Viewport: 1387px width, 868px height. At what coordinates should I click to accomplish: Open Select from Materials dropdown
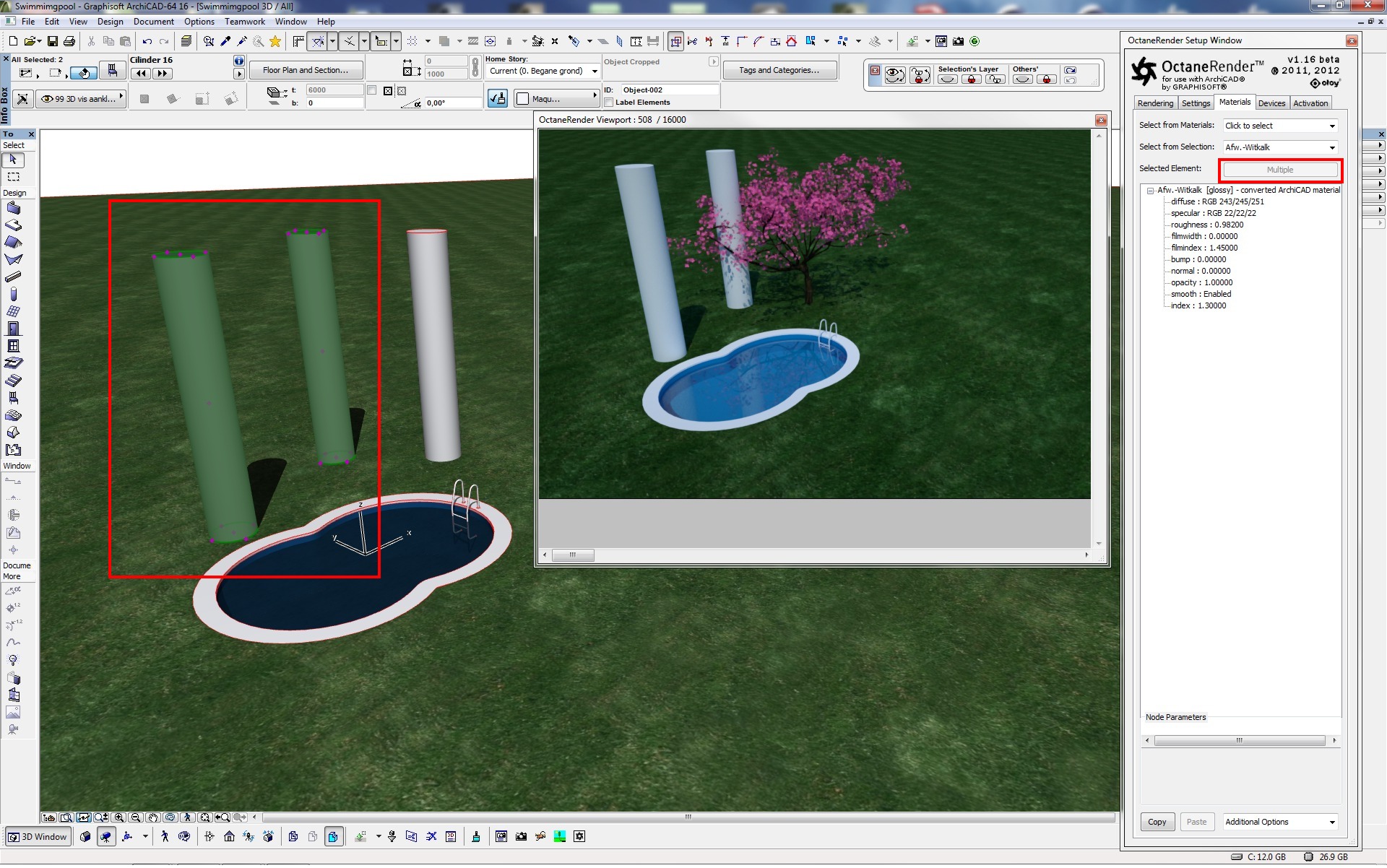(1280, 126)
